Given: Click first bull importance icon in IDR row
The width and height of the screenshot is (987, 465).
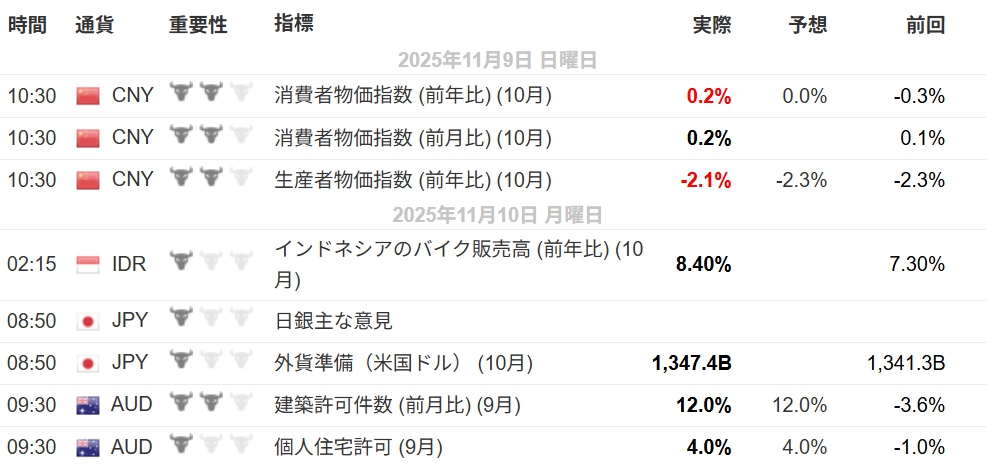Looking at the screenshot, I should pyautogui.click(x=181, y=262).
